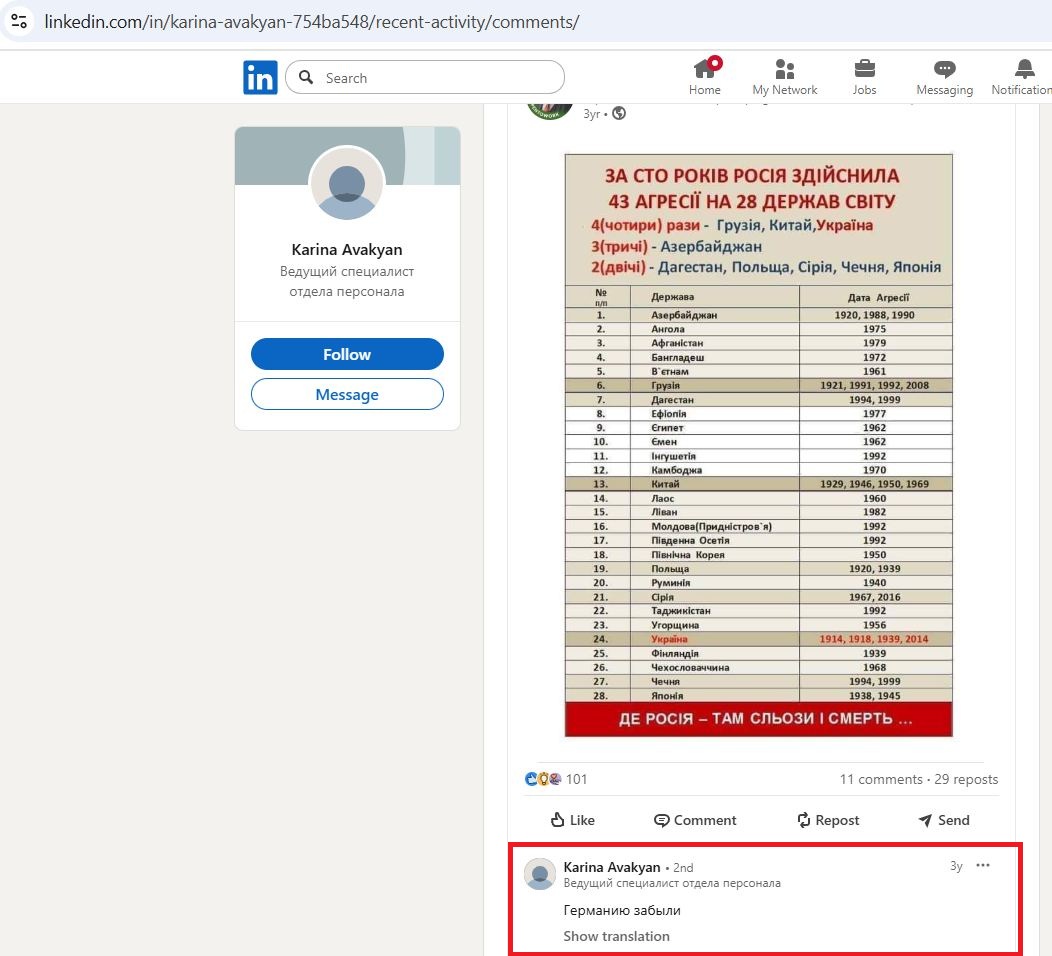Open the Home navigation icon
The width and height of the screenshot is (1052, 956).
click(x=705, y=70)
